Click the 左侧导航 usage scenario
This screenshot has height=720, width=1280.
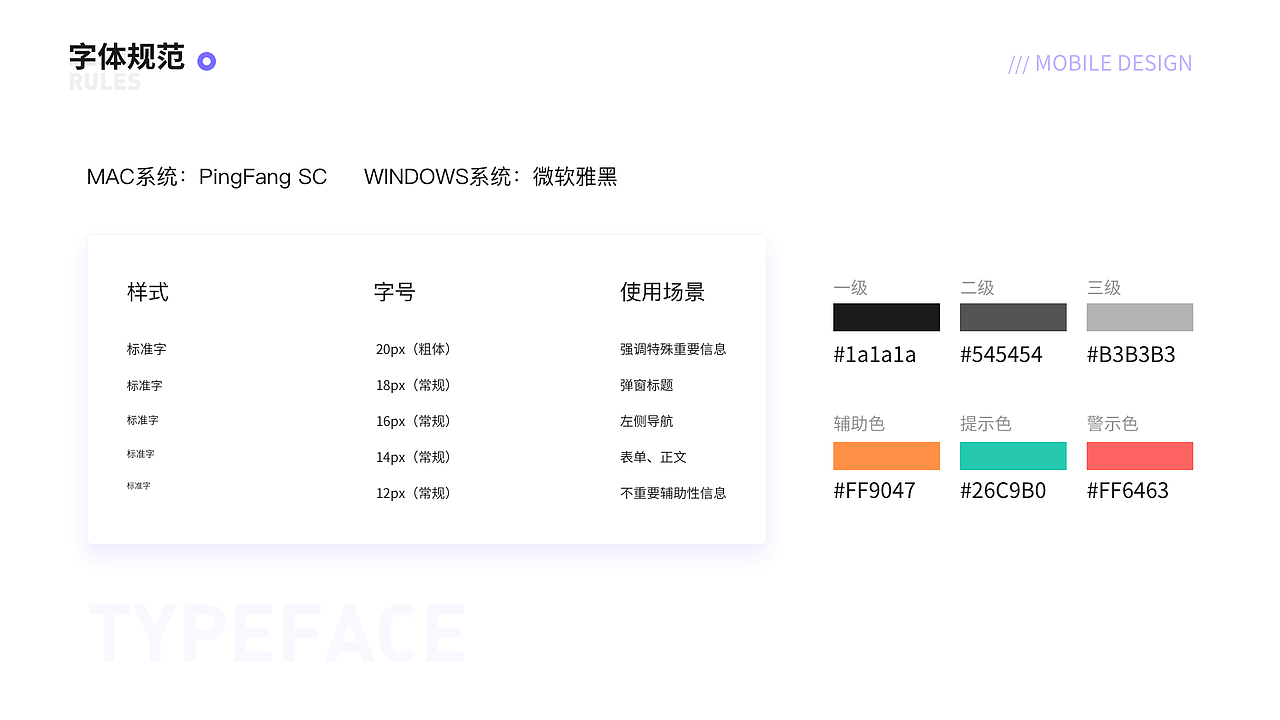[649, 421]
